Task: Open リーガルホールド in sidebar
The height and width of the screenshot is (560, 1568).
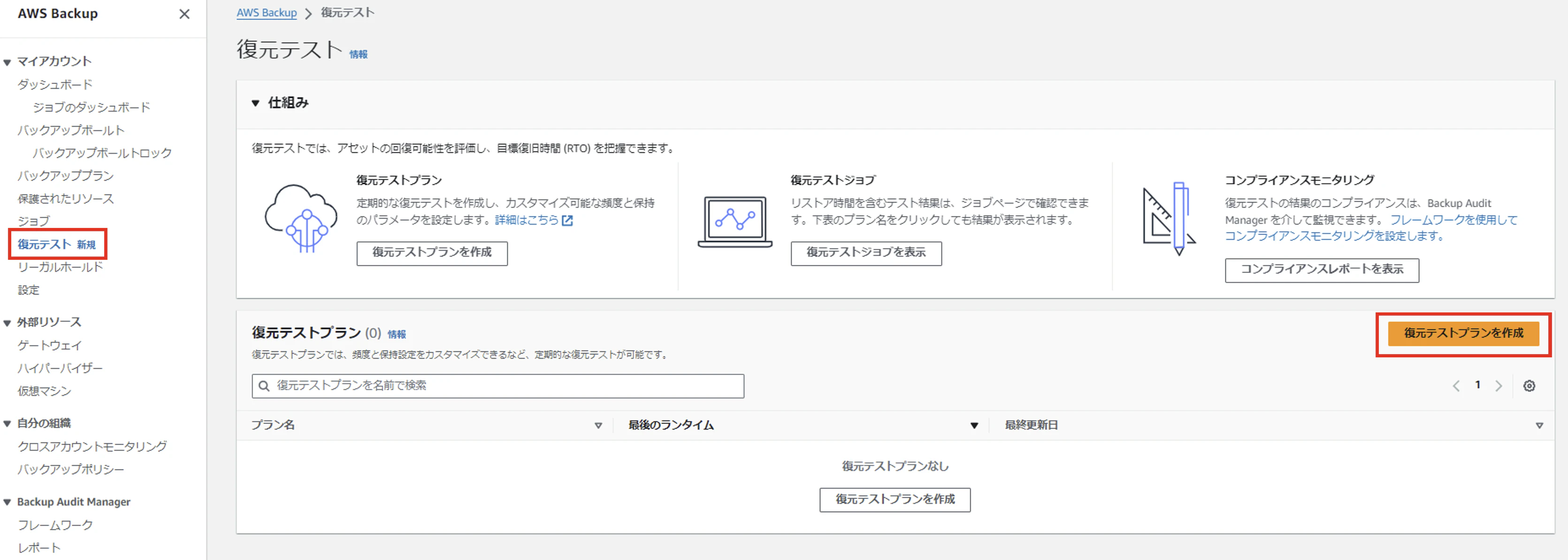Action: click(60, 267)
